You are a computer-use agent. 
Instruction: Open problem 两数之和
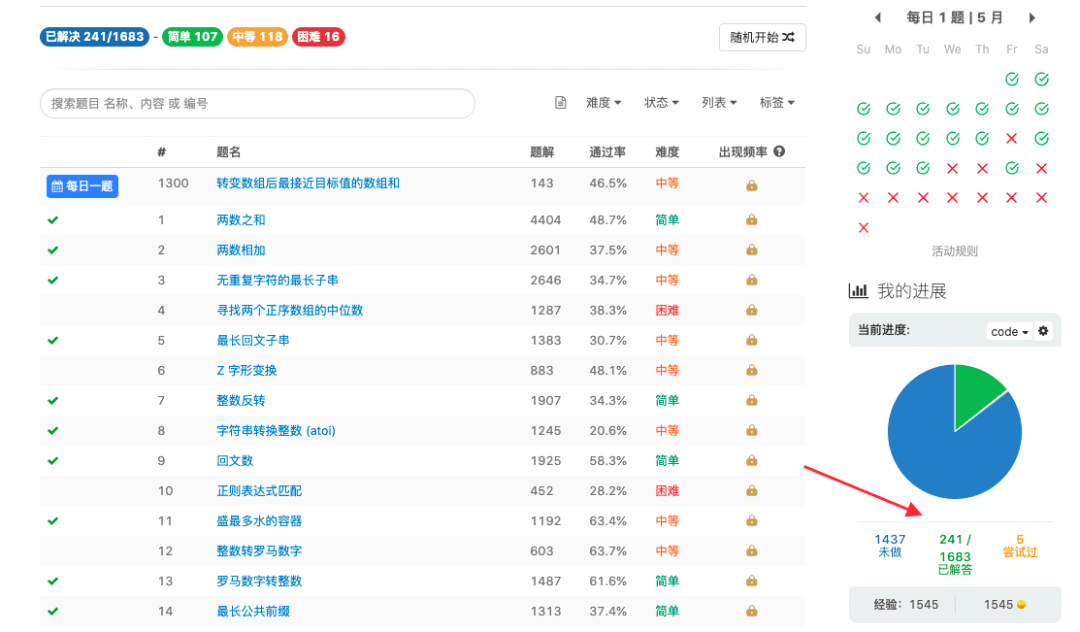(x=241, y=220)
